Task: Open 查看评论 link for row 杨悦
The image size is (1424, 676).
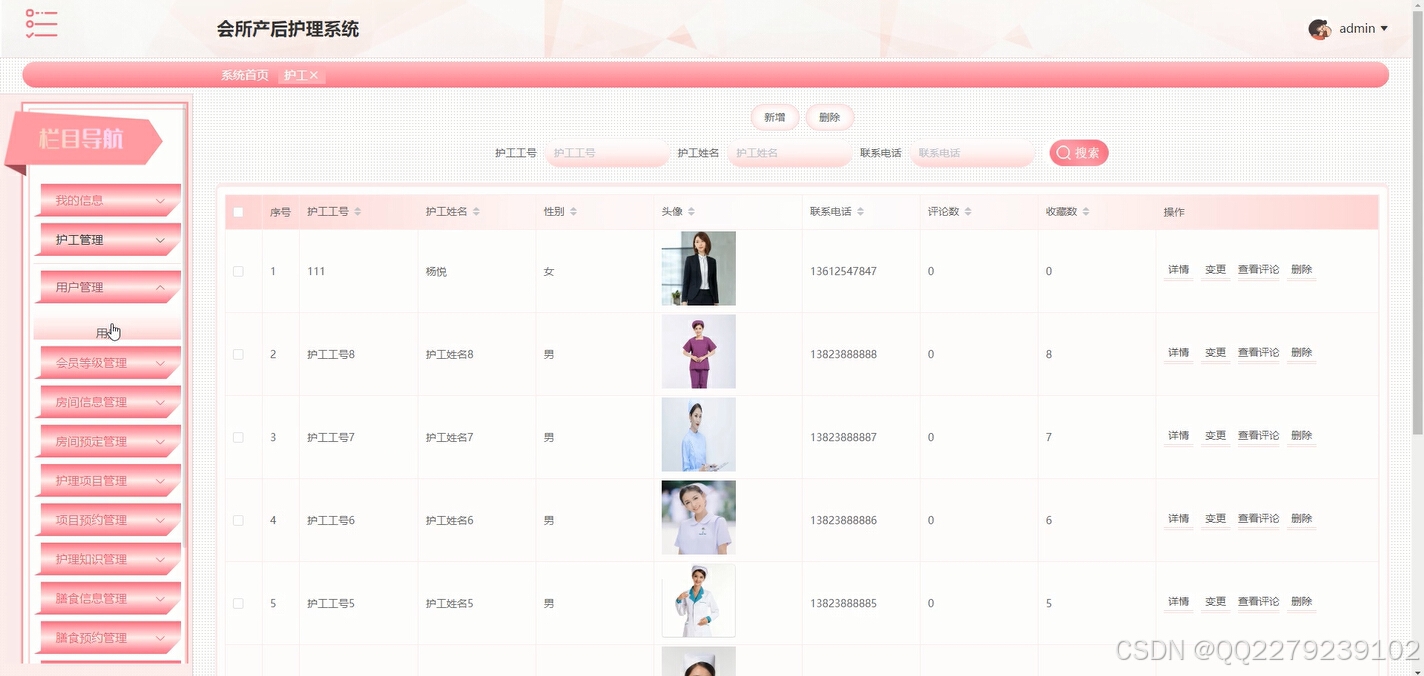Action: (1258, 270)
